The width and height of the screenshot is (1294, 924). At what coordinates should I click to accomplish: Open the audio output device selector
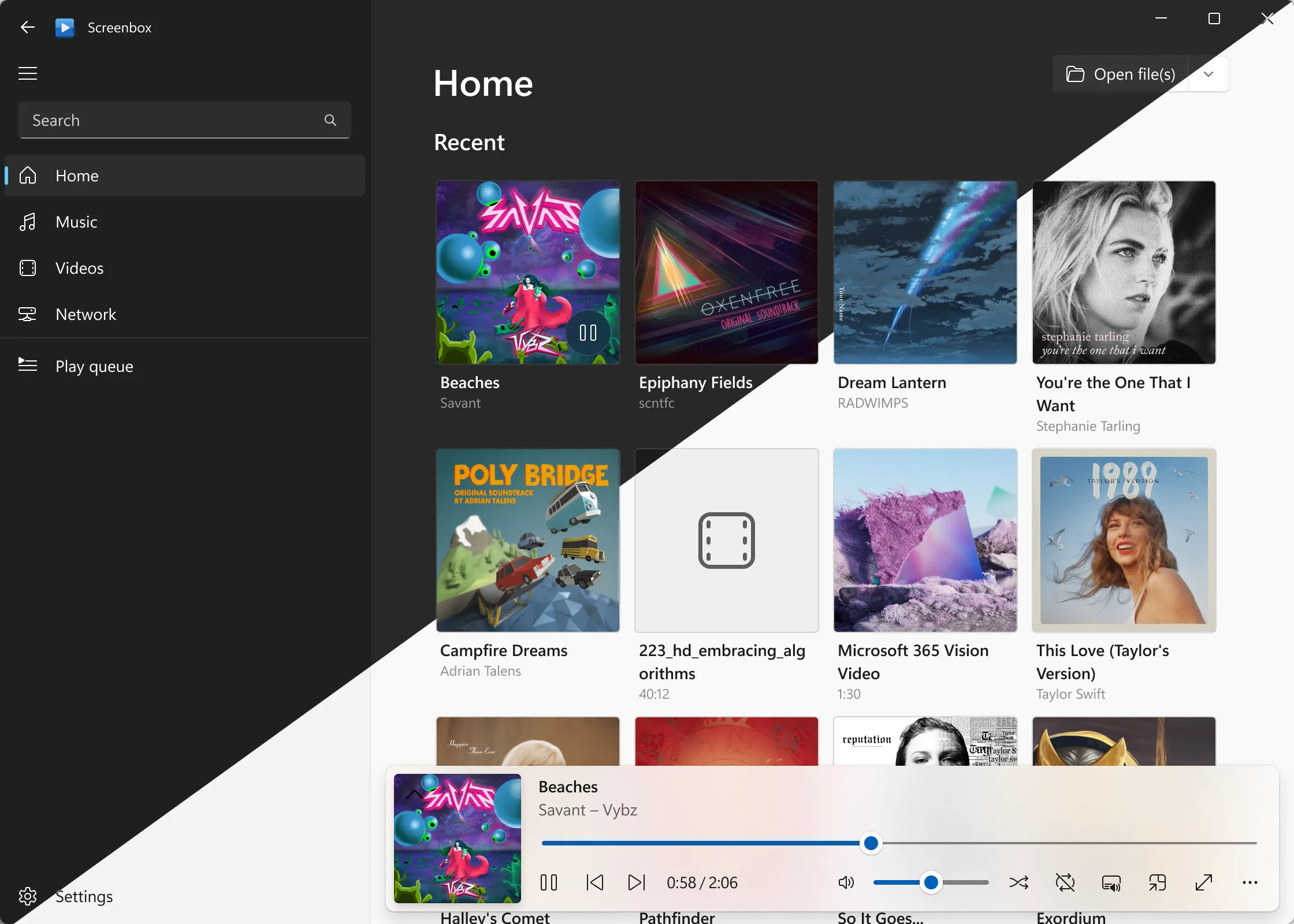(1111, 883)
